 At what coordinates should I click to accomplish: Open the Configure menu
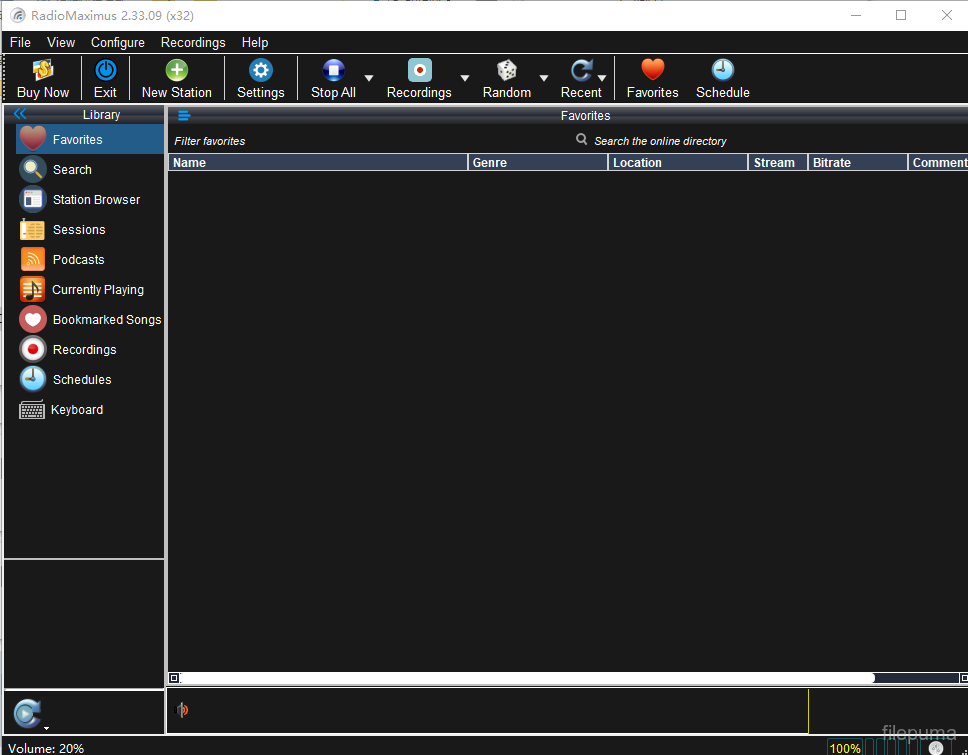click(x=118, y=42)
